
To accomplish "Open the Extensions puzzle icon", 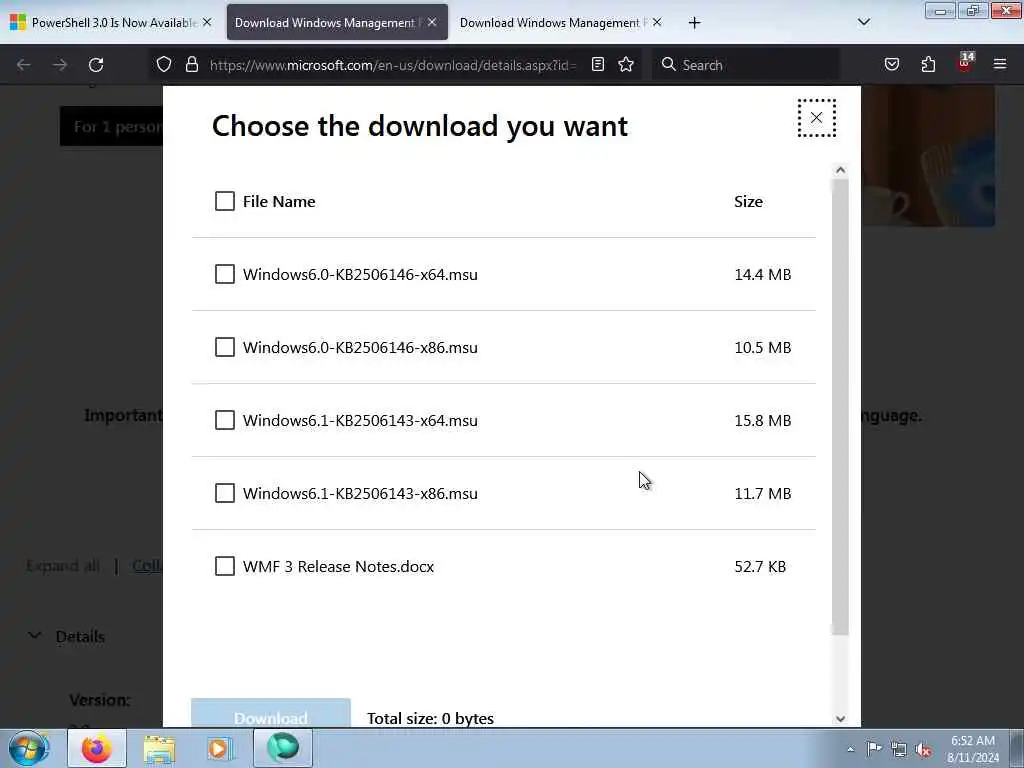I will click(928, 64).
